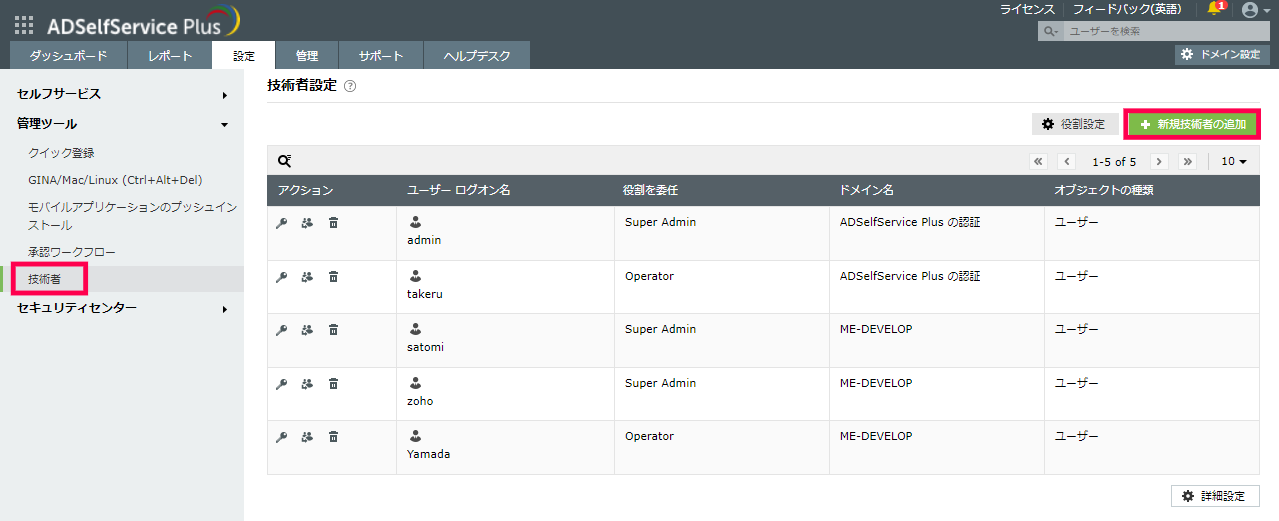The height and width of the screenshot is (521, 1279).
Task: Click the key icon for admin row
Action: pos(282,223)
